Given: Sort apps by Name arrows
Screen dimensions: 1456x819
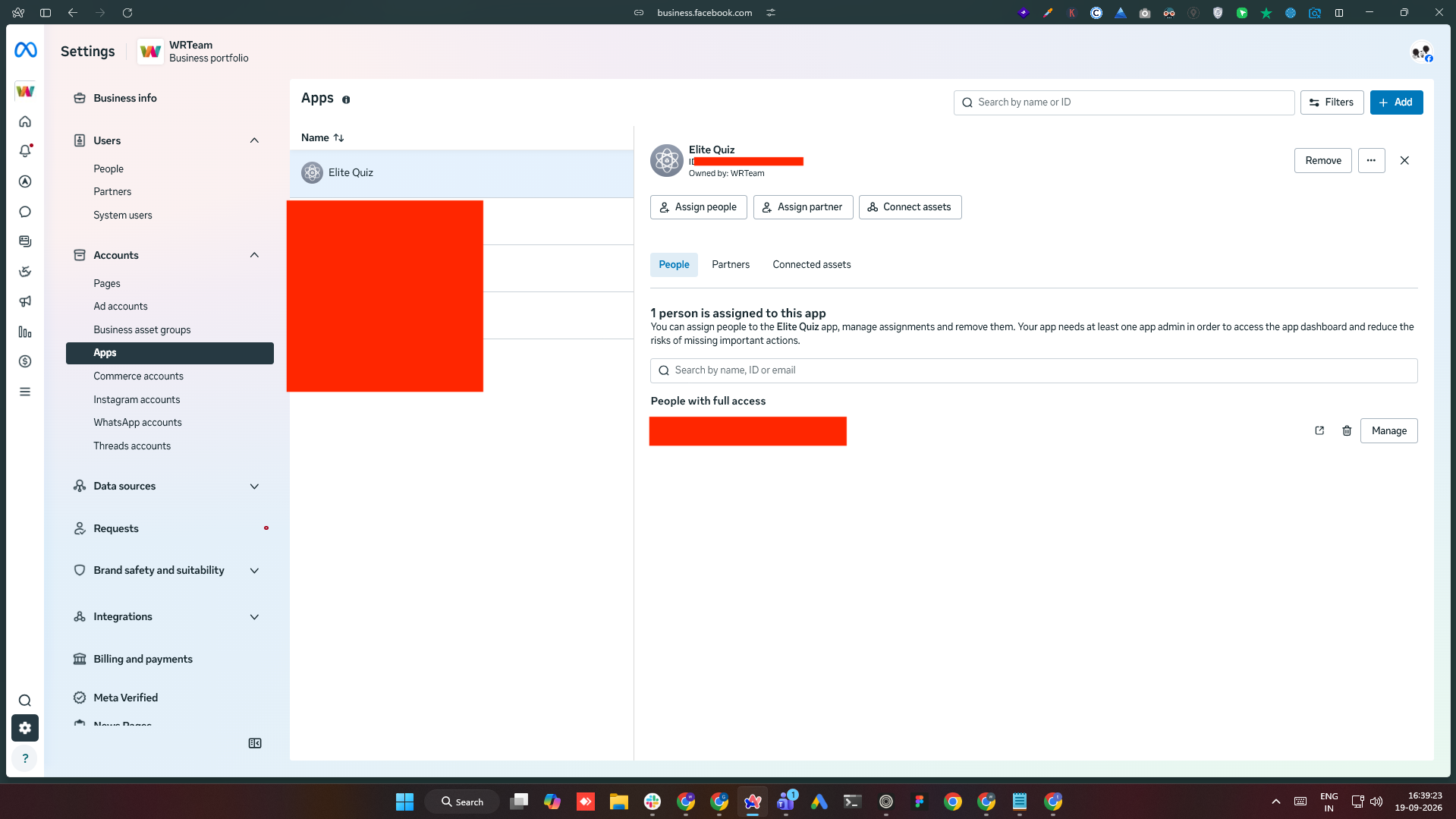Looking at the screenshot, I should click(338, 137).
